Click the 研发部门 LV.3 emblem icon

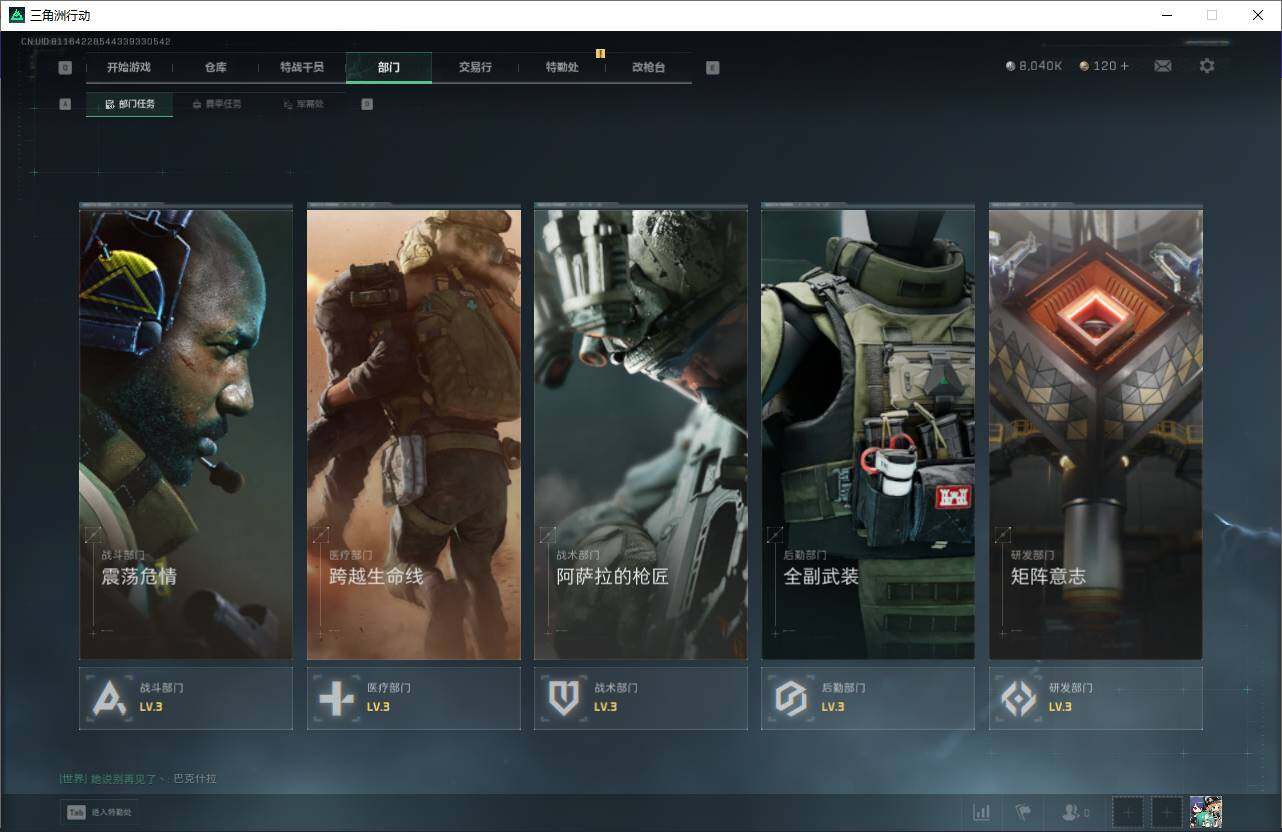pyautogui.click(x=1019, y=698)
